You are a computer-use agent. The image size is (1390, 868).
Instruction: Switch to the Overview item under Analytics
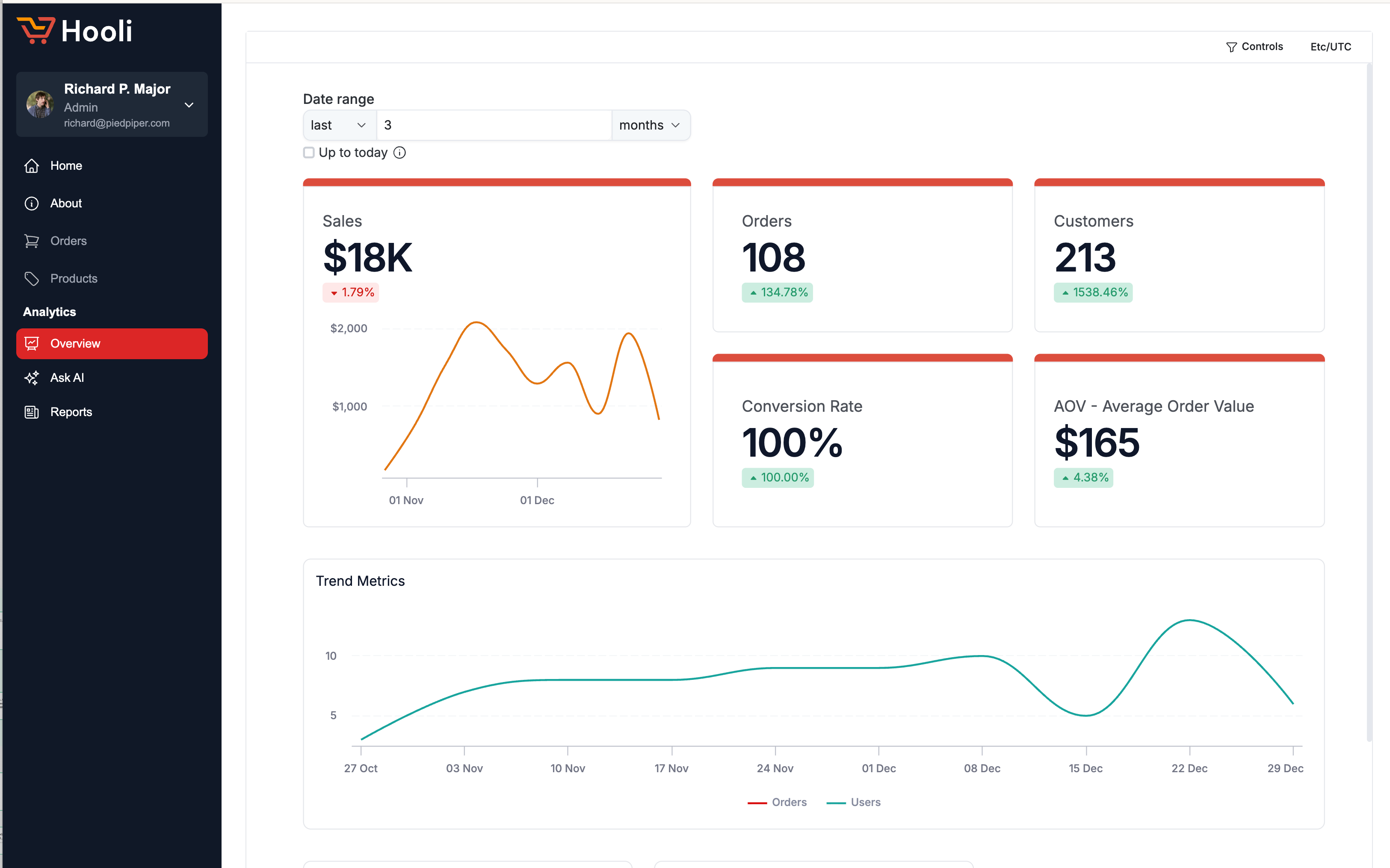(75, 343)
